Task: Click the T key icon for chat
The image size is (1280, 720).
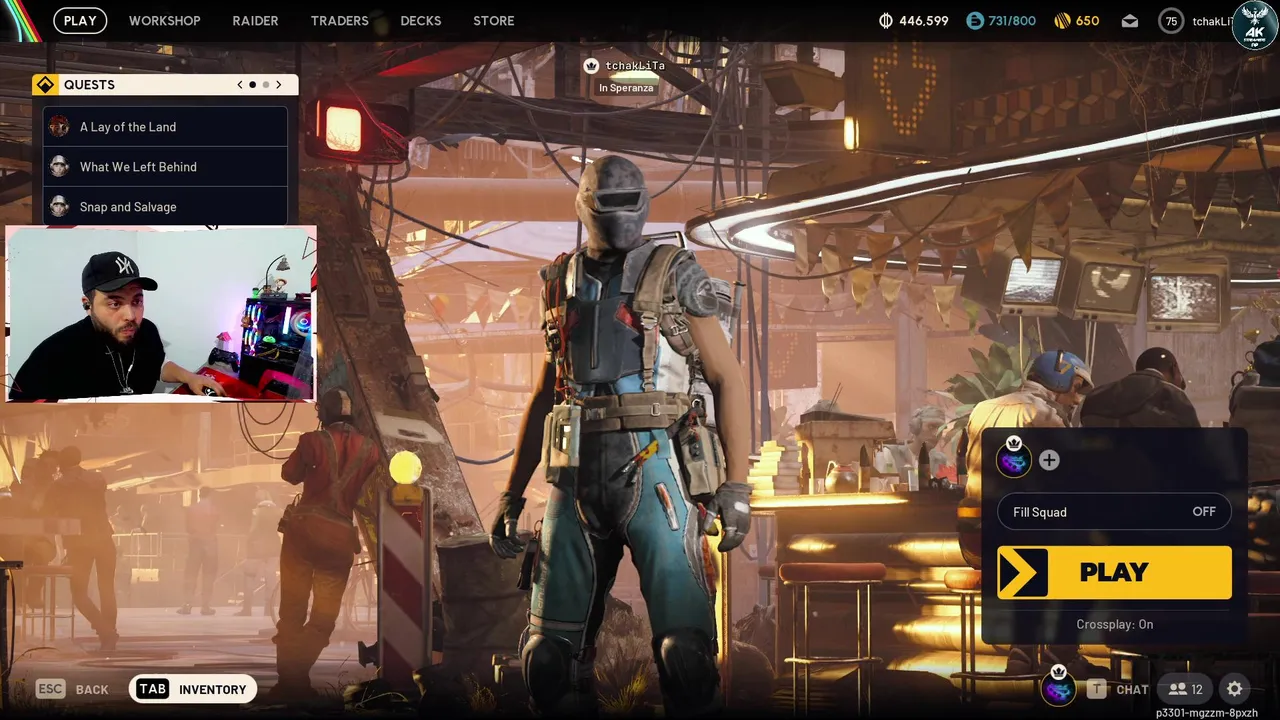Action: 1097,689
